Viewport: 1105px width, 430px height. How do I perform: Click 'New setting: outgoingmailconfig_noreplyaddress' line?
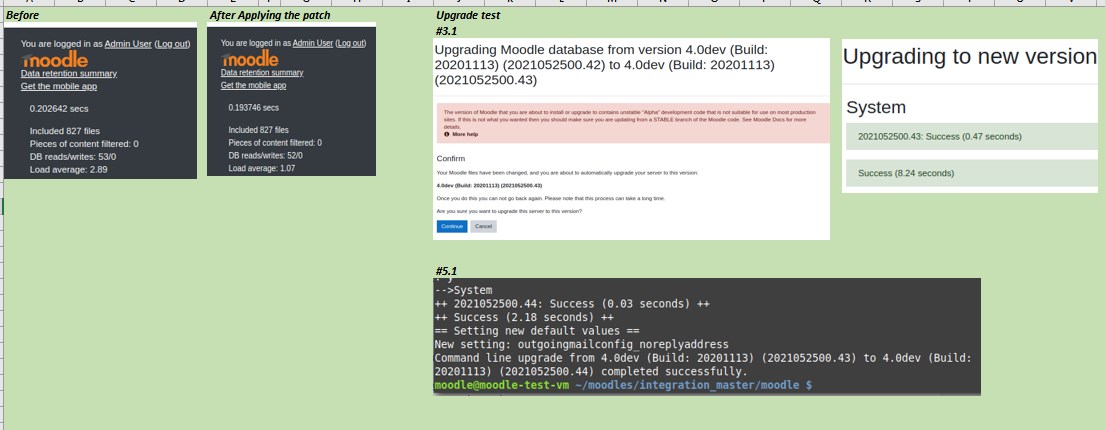582,344
